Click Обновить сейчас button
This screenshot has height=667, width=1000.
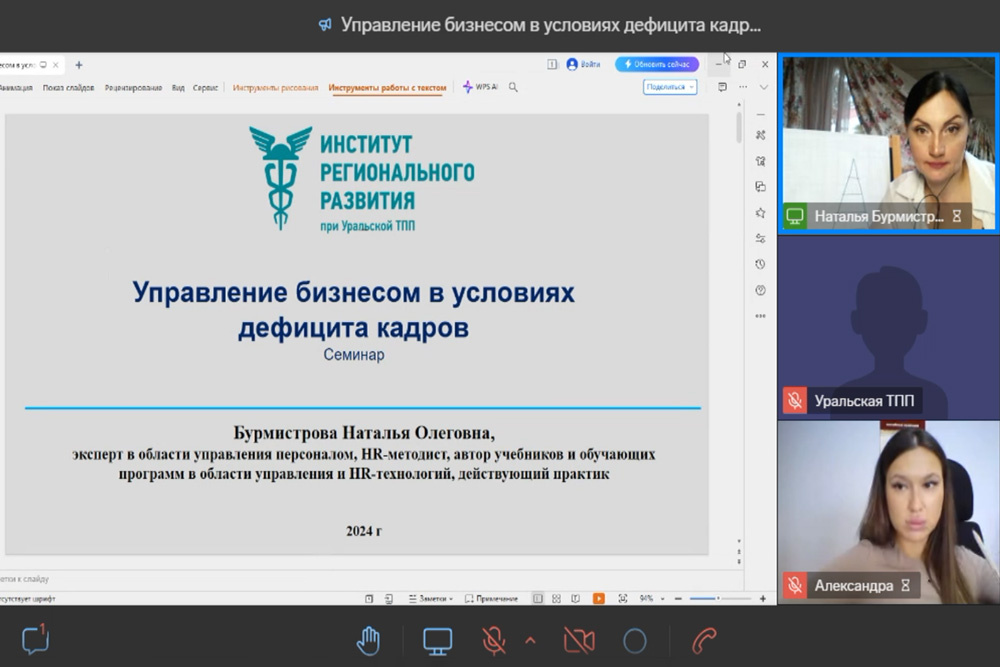(657, 64)
